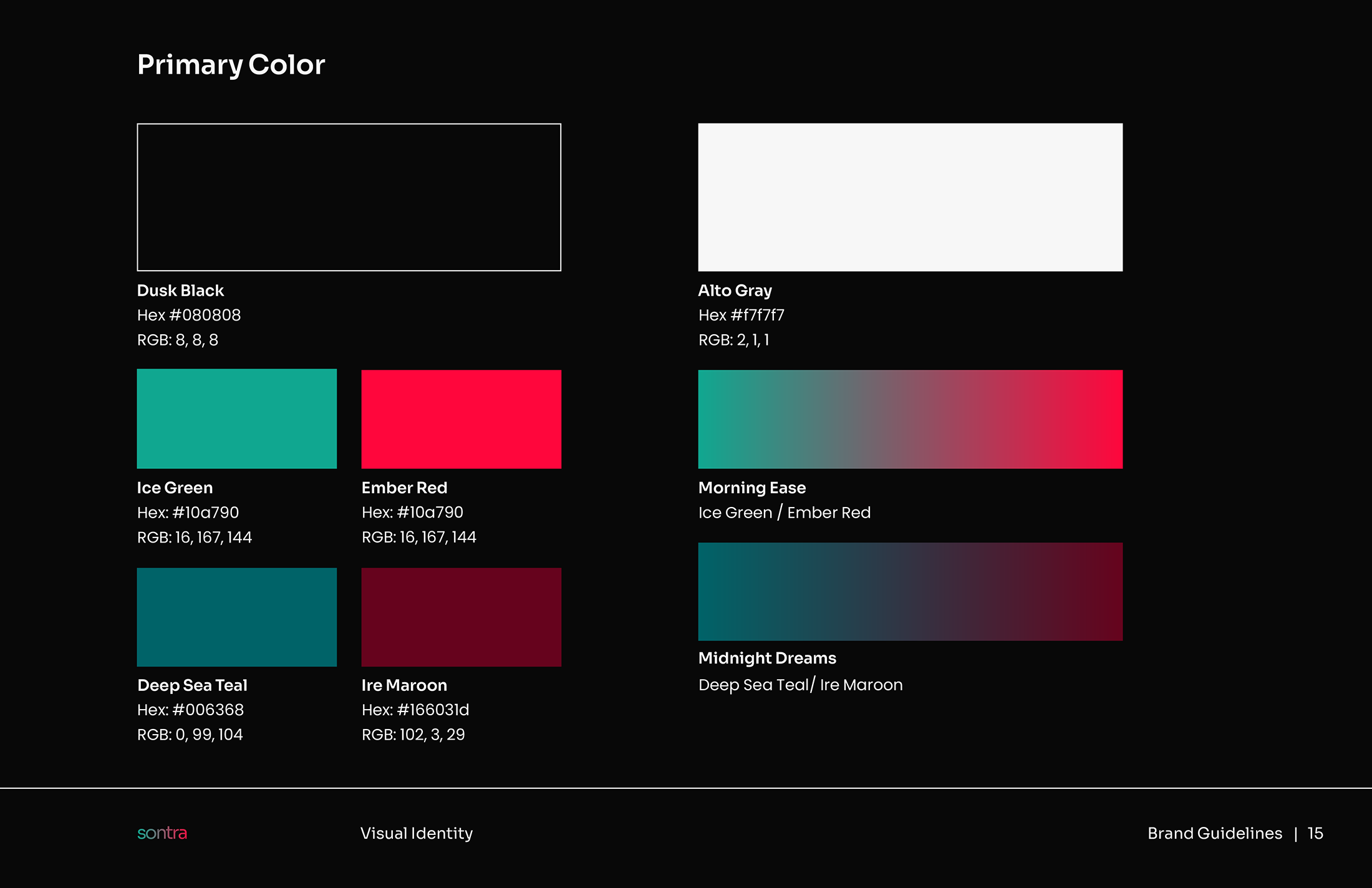The height and width of the screenshot is (888, 1372).
Task: Click the Dusk Black label
Action: (x=180, y=291)
